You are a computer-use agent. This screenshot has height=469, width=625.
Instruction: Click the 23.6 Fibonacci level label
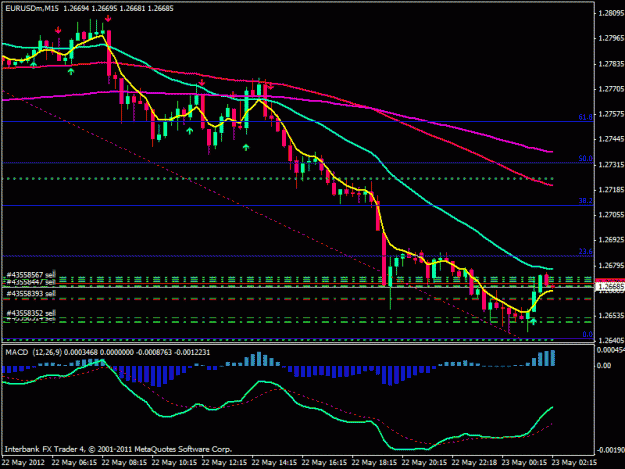point(586,252)
